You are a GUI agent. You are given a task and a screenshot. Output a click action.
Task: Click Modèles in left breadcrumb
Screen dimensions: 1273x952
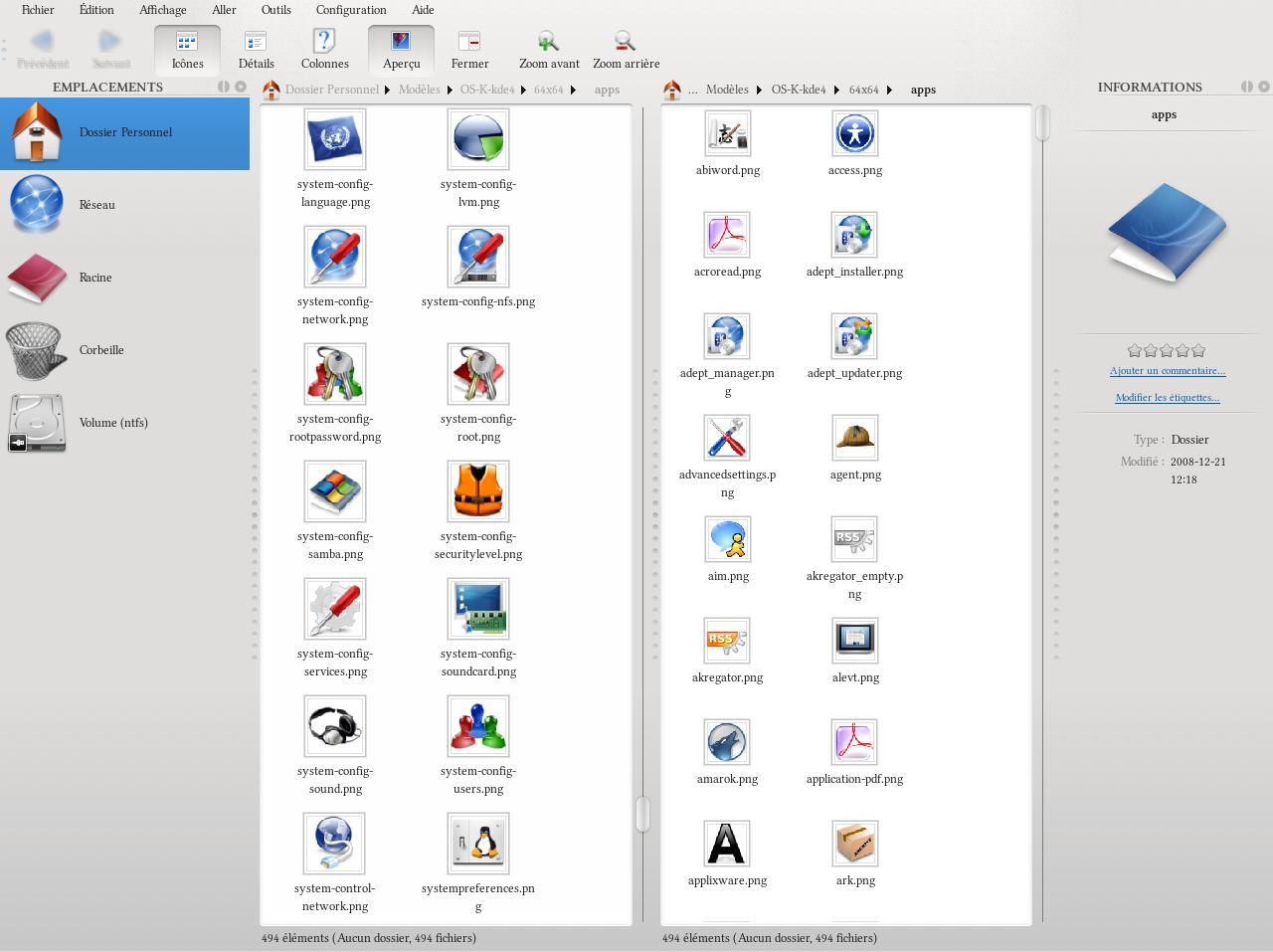pos(419,90)
